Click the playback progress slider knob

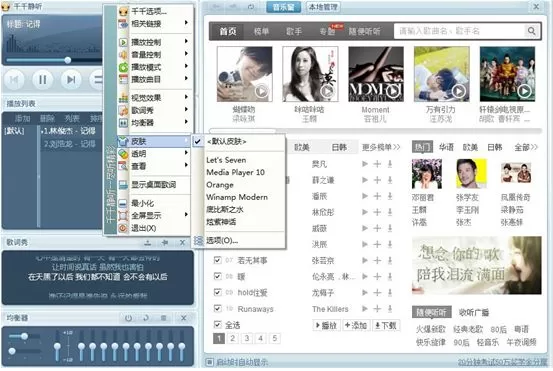[68, 60]
